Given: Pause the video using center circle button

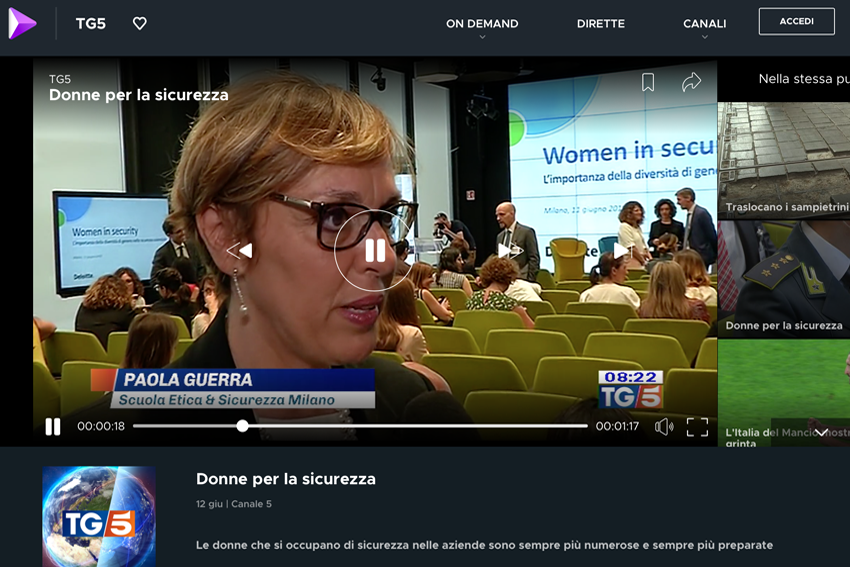Looking at the screenshot, I should pyautogui.click(x=375, y=250).
